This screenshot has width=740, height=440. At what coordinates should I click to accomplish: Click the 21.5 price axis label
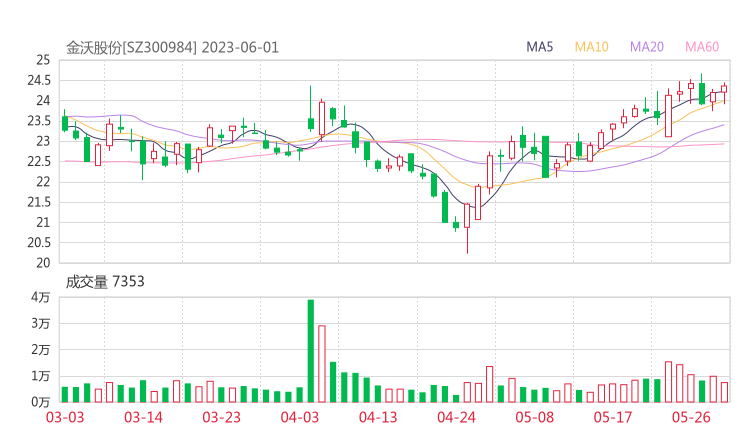39,202
